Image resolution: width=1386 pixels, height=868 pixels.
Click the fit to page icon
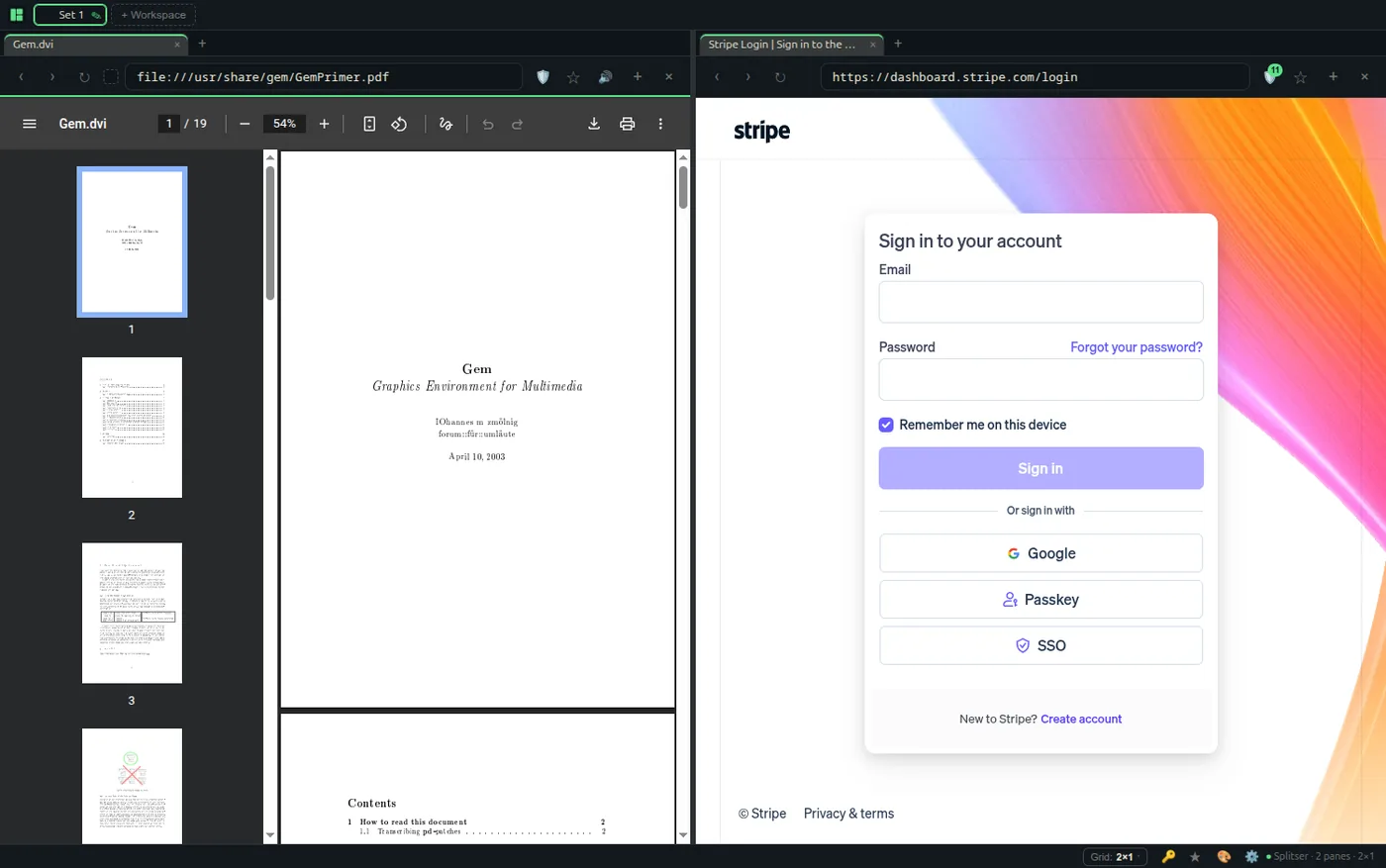[369, 124]
